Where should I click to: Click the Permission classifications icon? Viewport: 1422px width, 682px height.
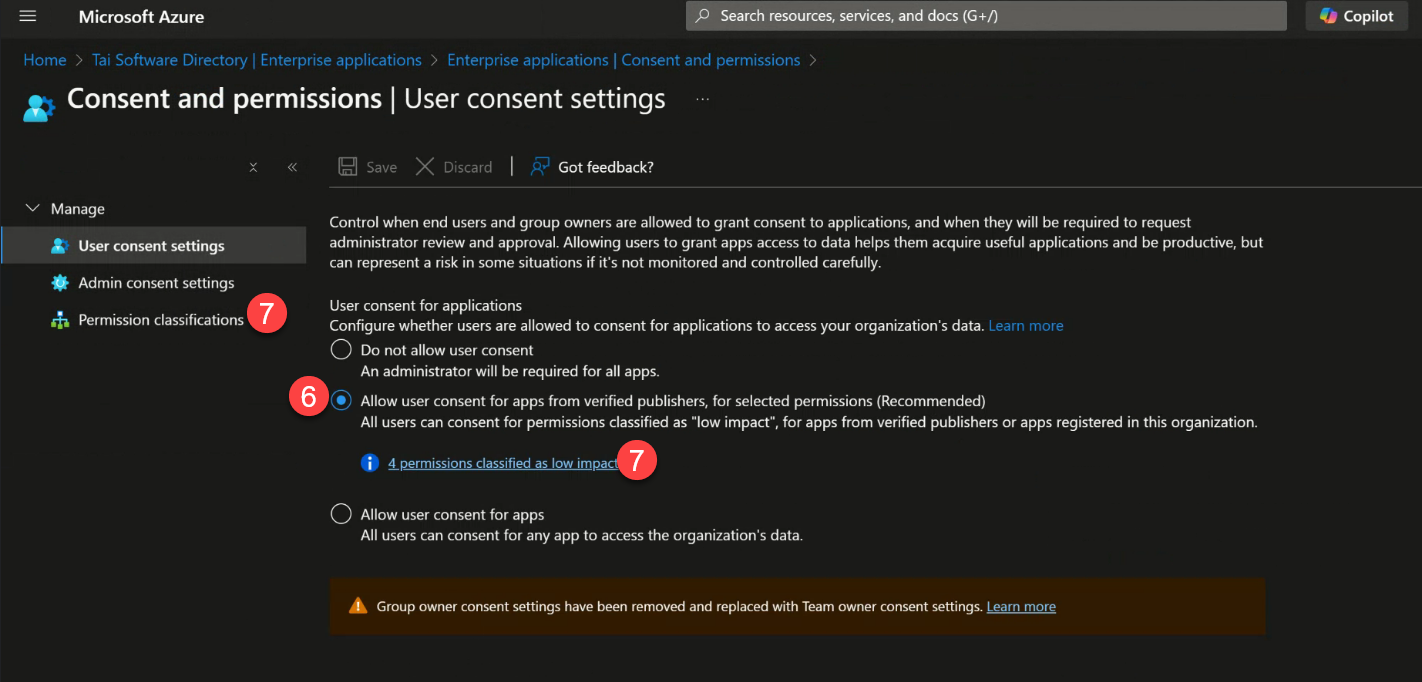coord(61,320)
